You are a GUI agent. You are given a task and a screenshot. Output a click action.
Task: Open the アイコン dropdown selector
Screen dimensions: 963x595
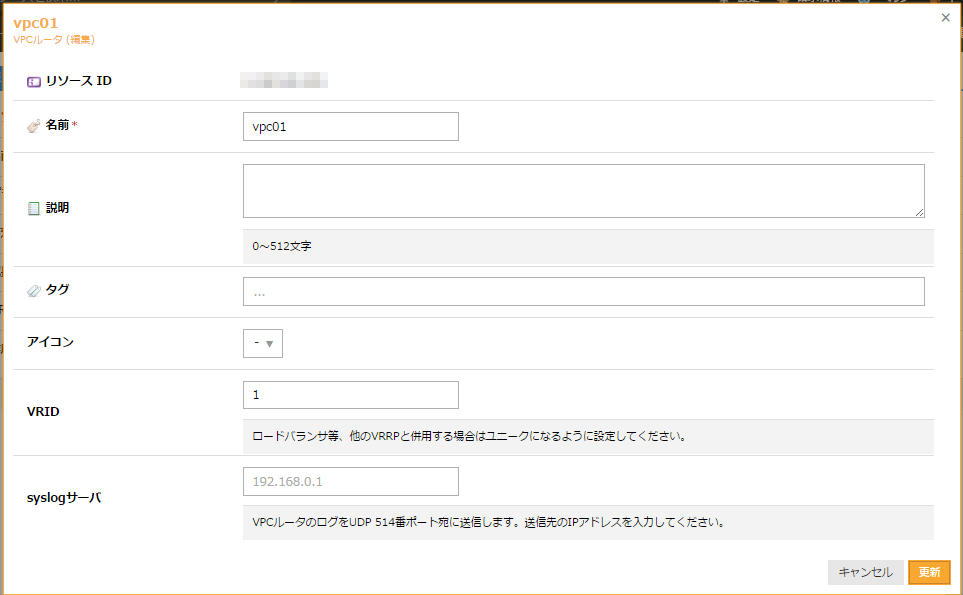point(263,343)
